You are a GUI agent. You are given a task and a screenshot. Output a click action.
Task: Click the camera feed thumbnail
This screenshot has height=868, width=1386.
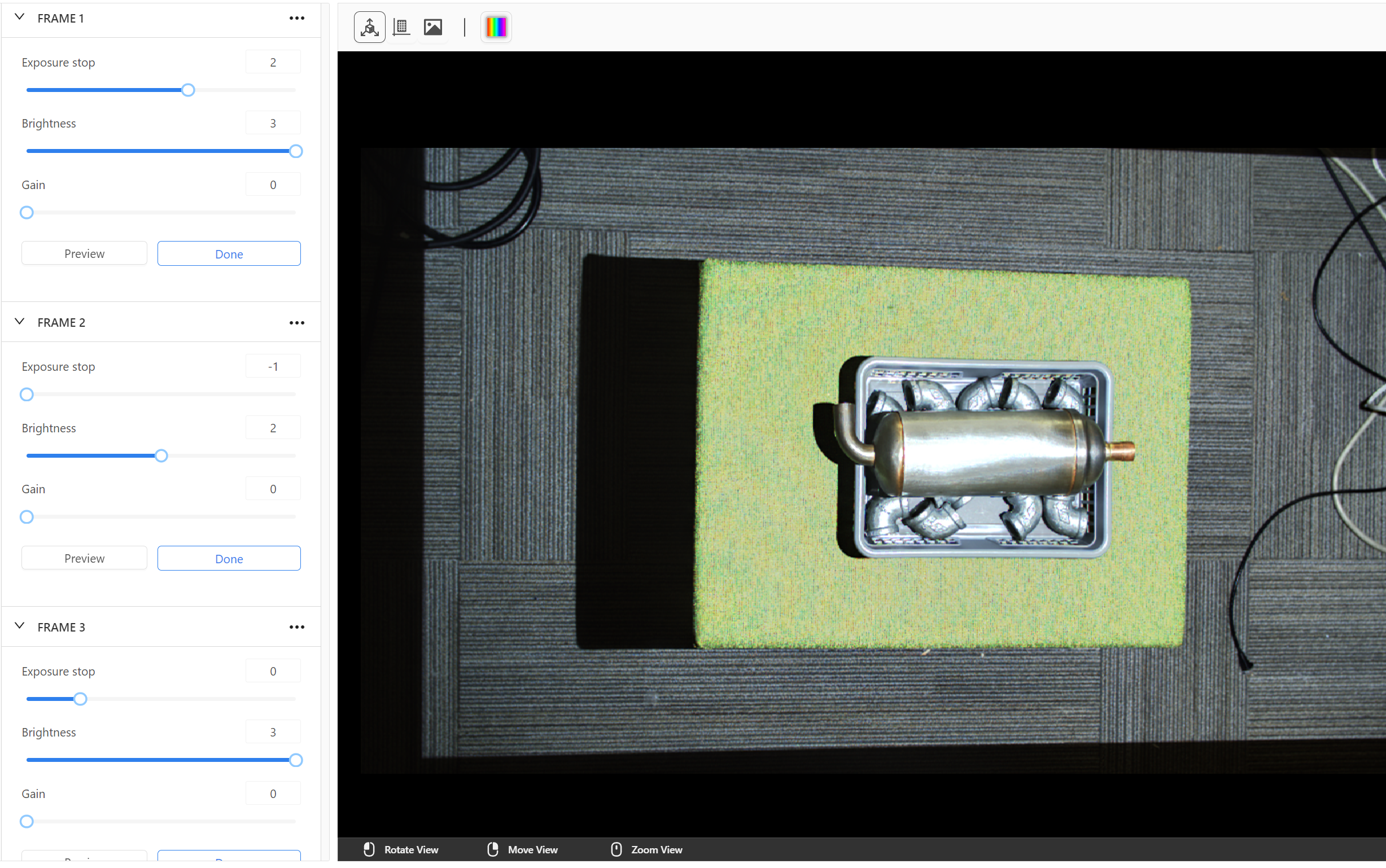(433, 27)
